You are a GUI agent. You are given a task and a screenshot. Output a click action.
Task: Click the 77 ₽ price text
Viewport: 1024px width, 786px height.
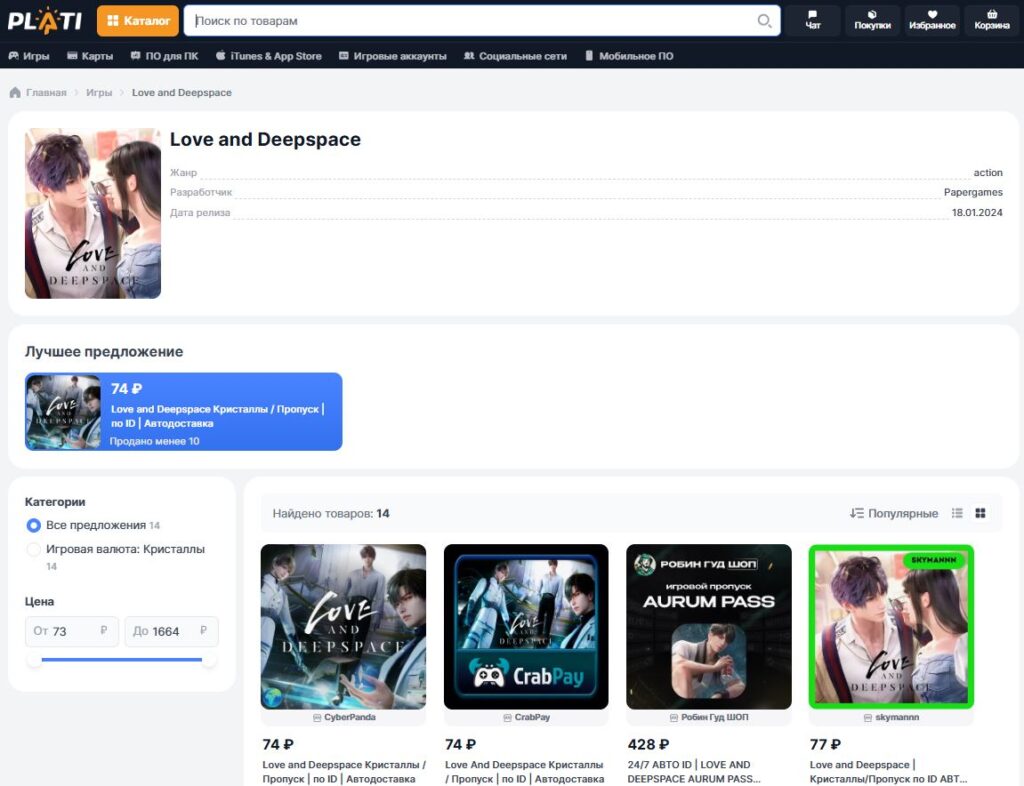pyautogui.click(x=825, y=744)
